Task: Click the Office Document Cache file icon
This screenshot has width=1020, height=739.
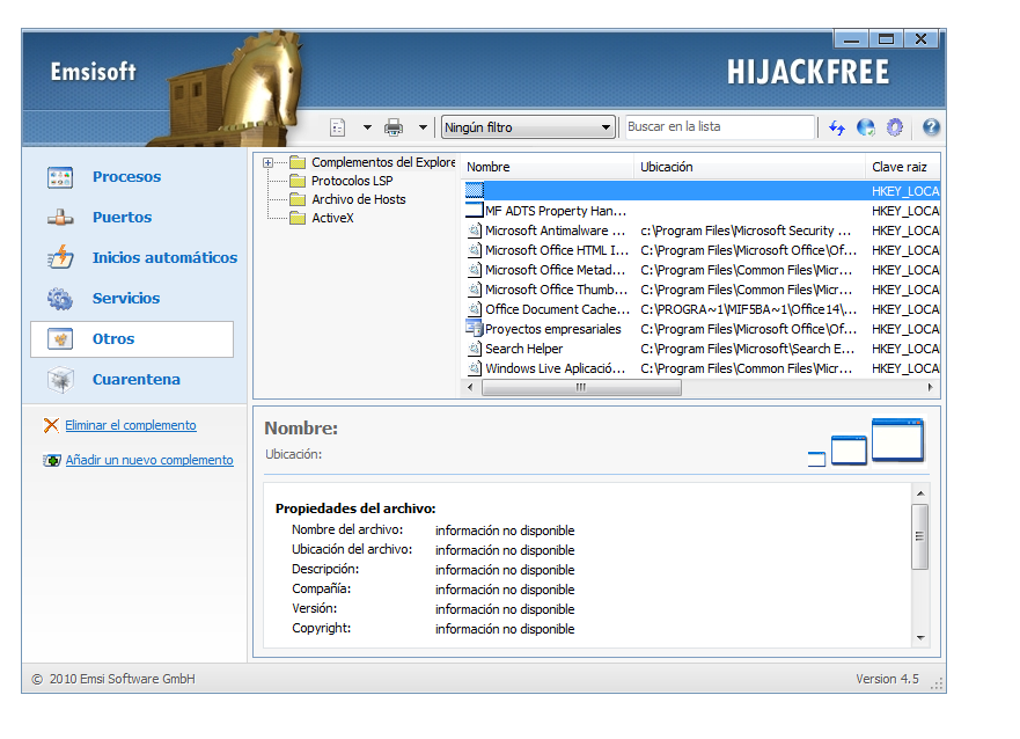Action: [x=475, y=309]
